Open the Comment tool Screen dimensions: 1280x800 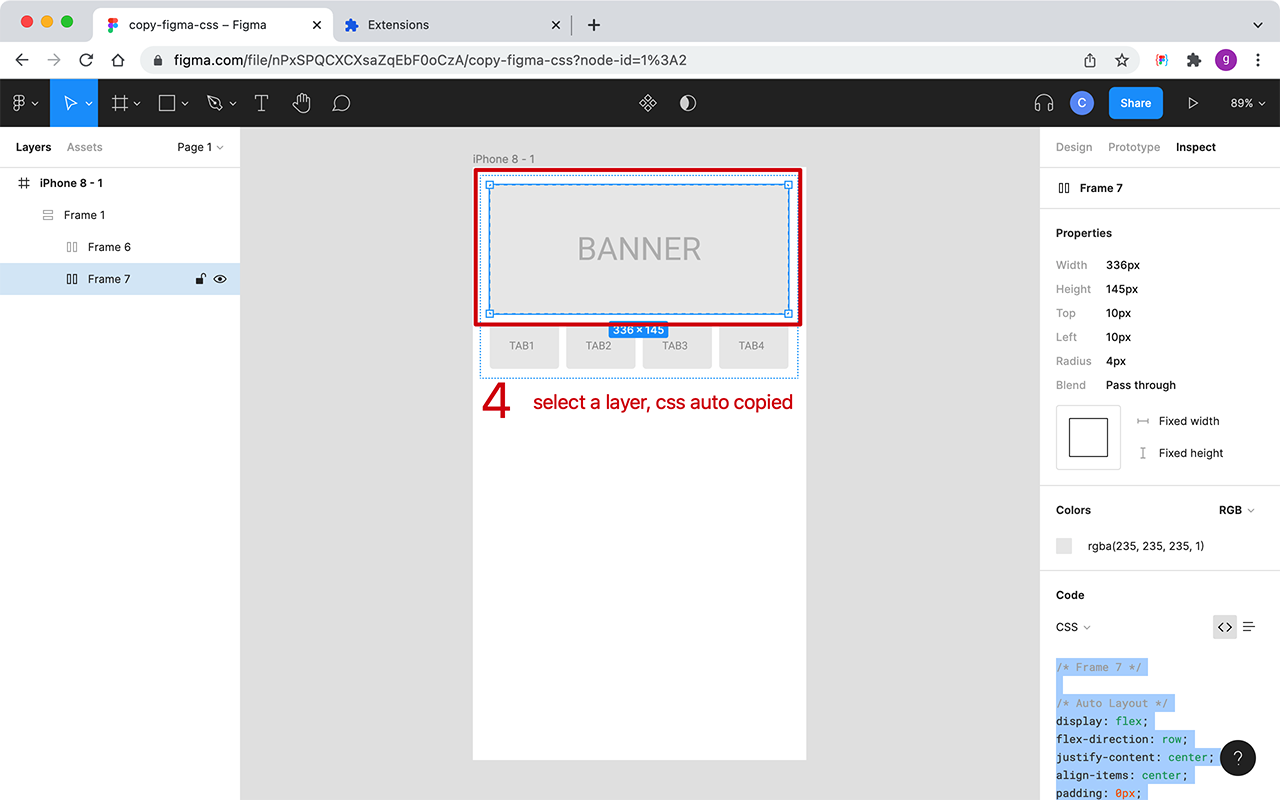(341, 102)
